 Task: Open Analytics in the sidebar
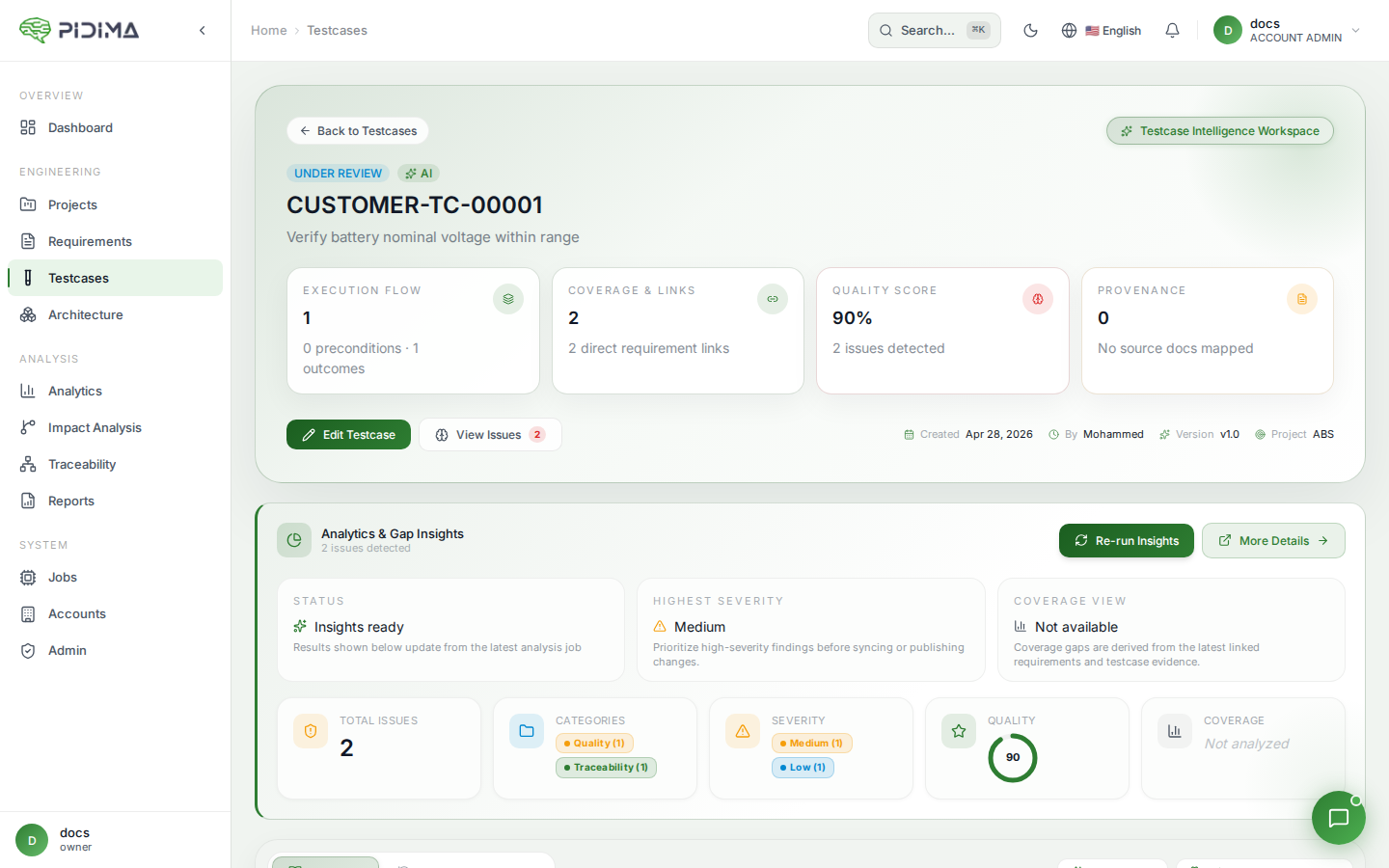115,391
